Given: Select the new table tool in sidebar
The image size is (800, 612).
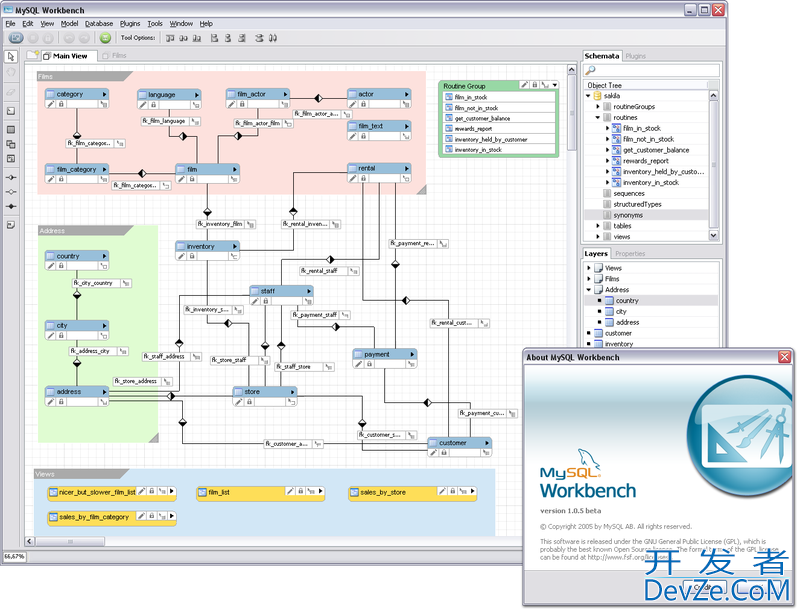Looking at the screenshot, I should 11,130.
